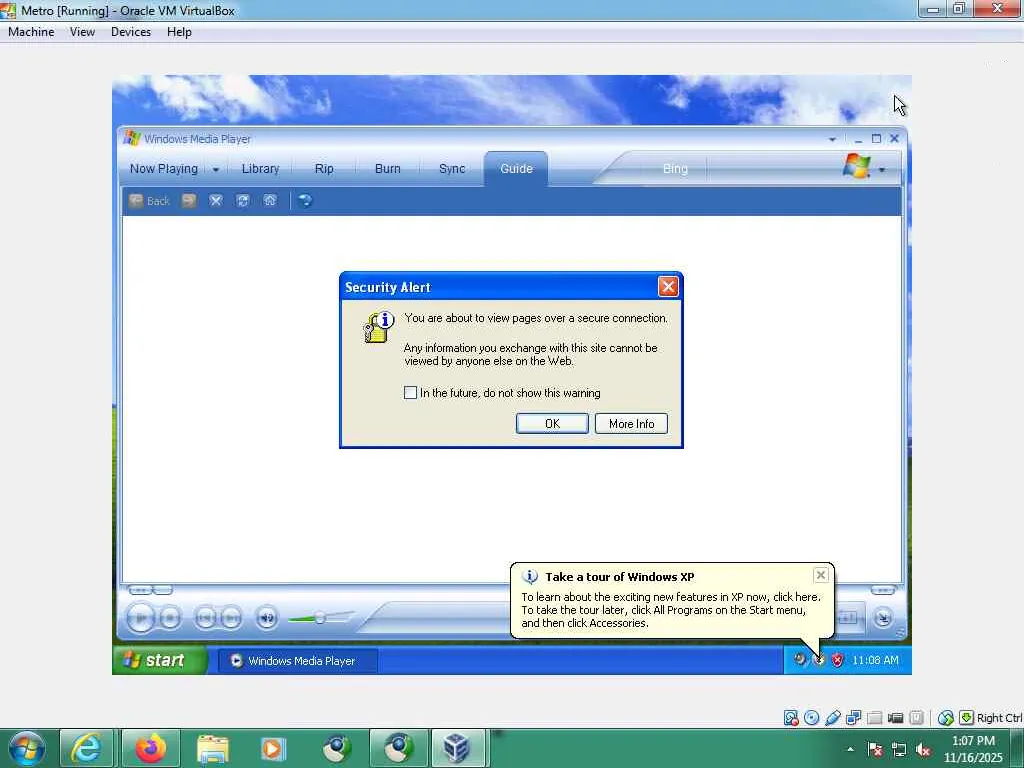
Task: Switch to the Sync tab
Action: [452, 168]
